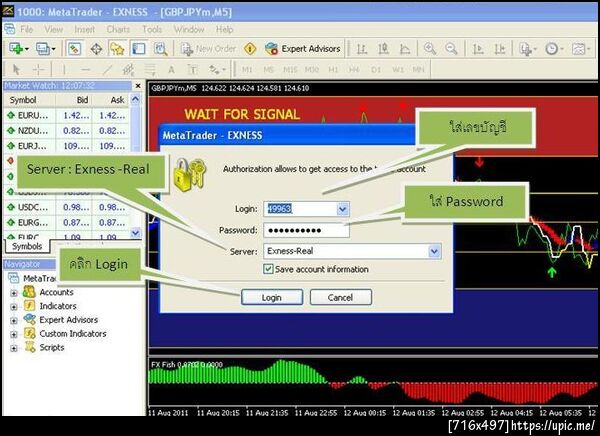Click the Zoom Out magnifier icon
The image size is (600, 436).
click(x=452, y=49)
